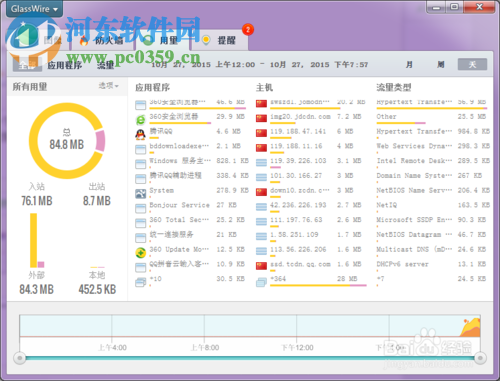Viewport: 500px width, 381px height.
Task: Click host icon beside 119.39.226.103
Action: 261,163
